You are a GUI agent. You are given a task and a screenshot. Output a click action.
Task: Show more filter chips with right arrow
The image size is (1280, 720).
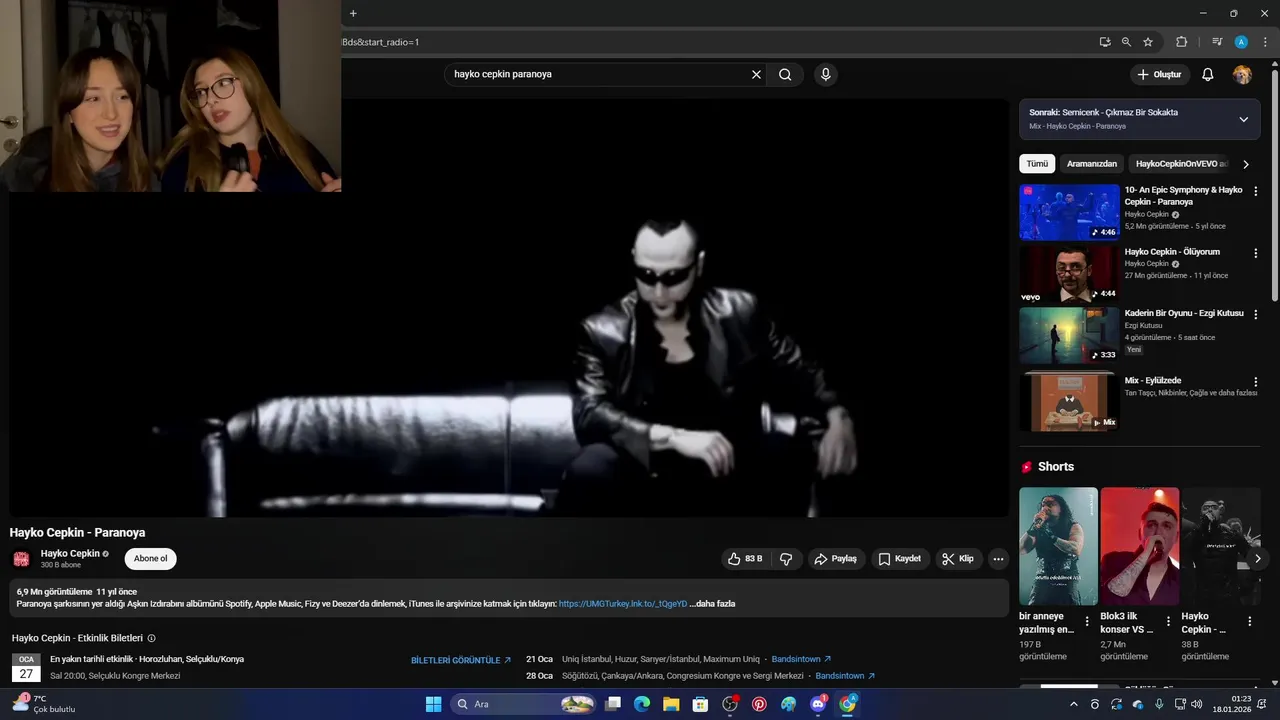tap(1245, 164)
